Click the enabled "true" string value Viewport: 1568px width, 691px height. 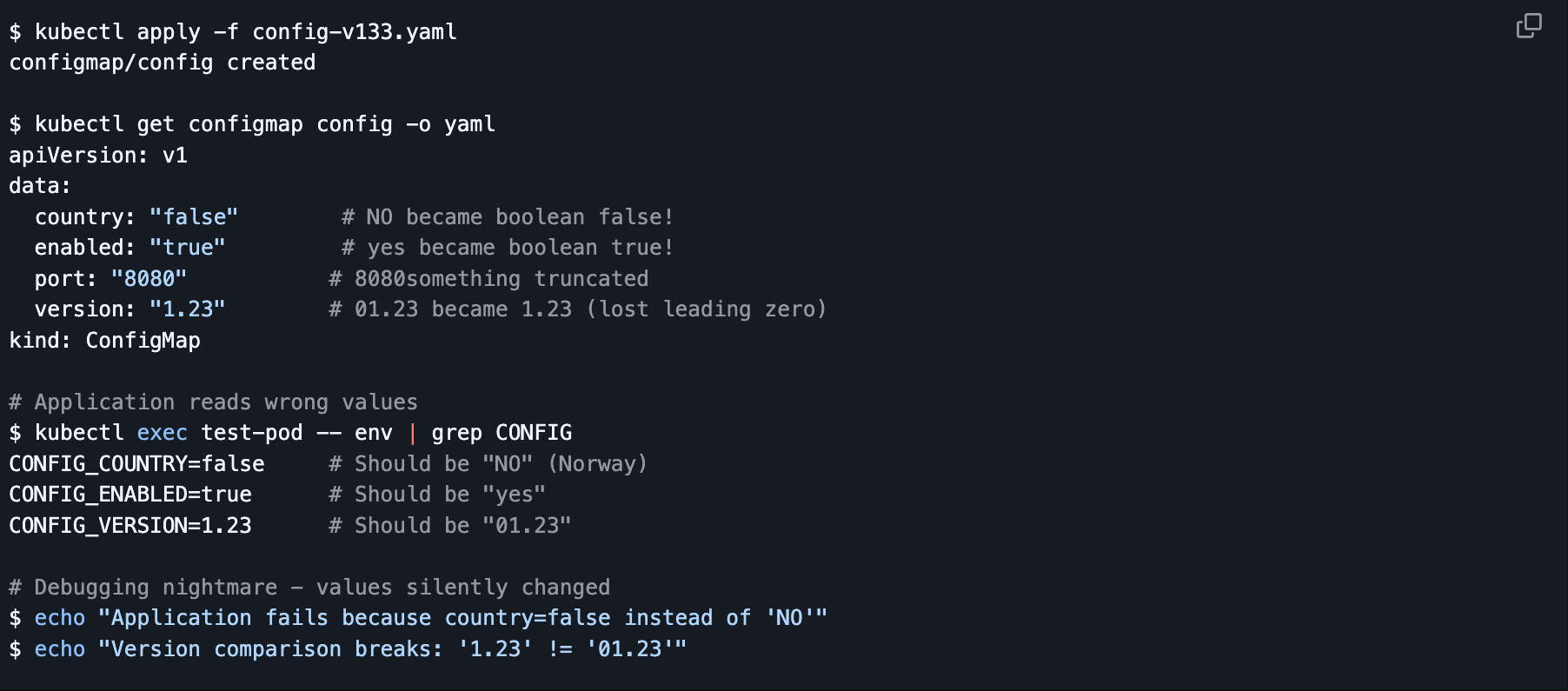(x=188, y=248)
